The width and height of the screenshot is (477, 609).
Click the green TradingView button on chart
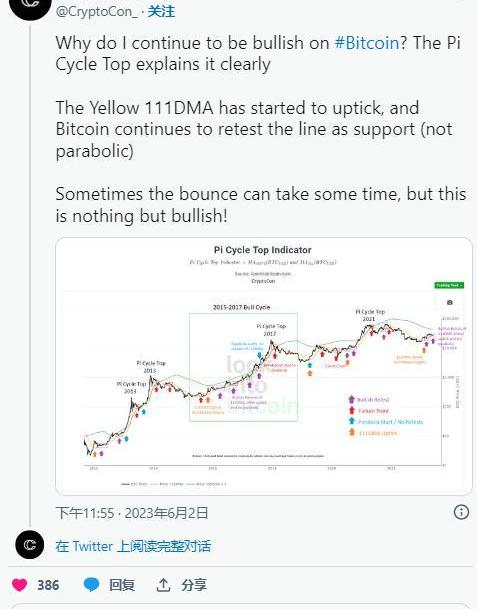(x=449, y=285)
